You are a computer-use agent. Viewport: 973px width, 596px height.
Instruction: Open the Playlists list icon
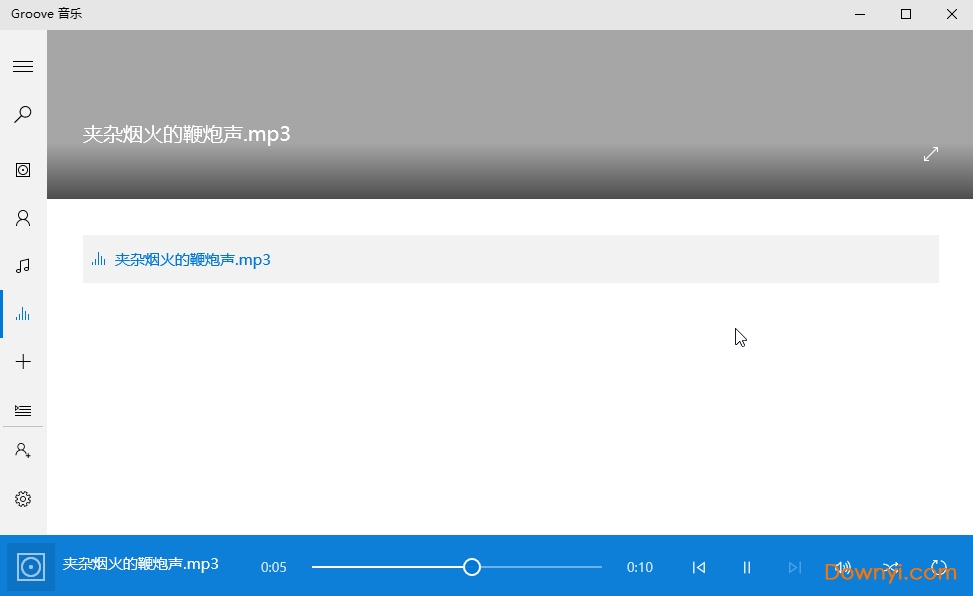(x=22, y=410)
